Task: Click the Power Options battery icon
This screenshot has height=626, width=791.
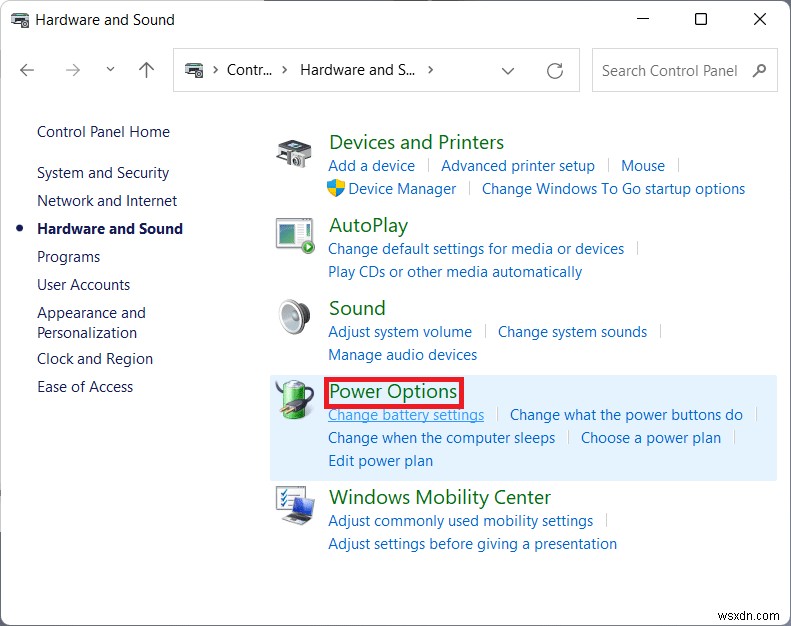Action: pos(295,401)
